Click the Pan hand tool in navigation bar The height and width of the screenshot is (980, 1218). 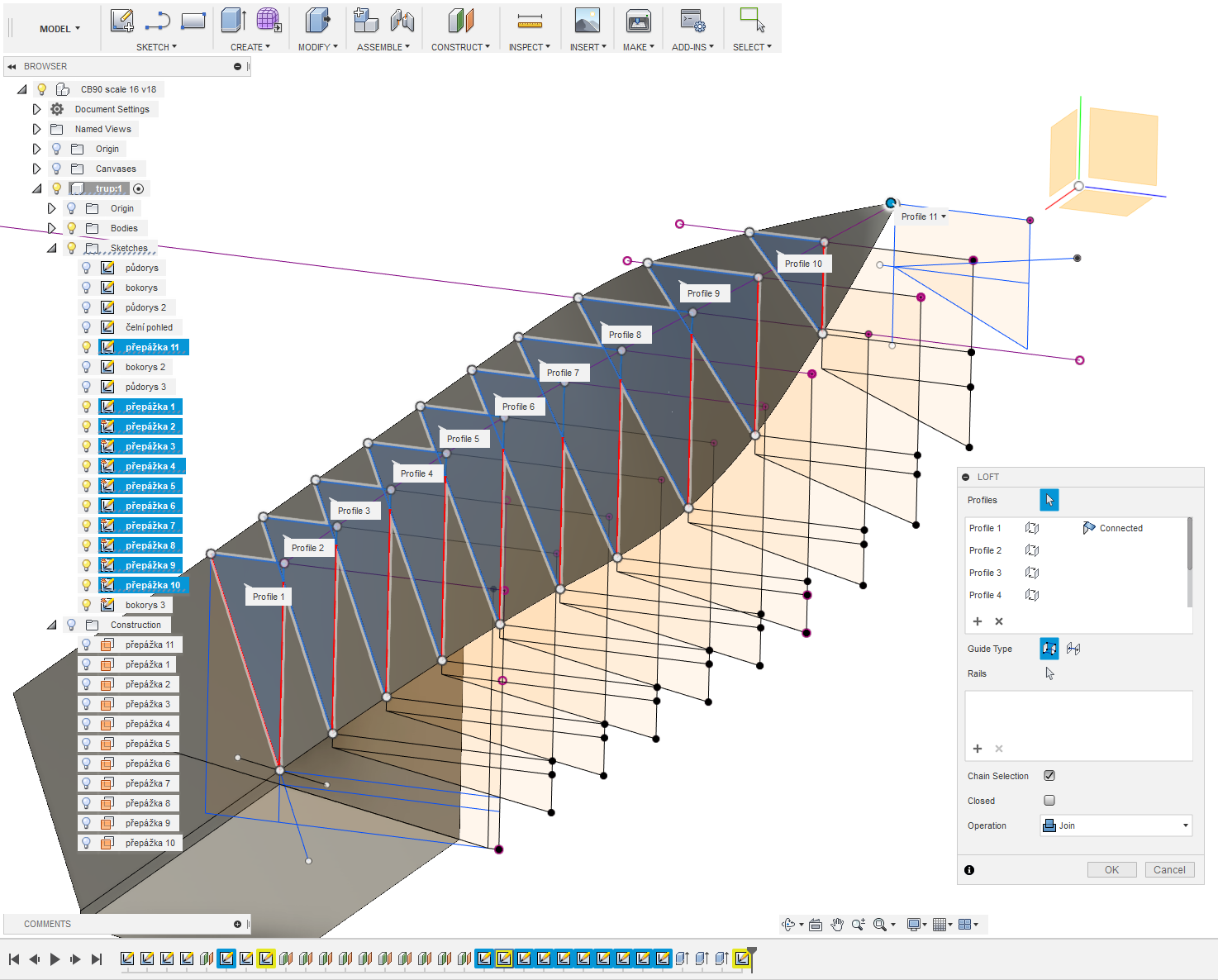[837, 925]
